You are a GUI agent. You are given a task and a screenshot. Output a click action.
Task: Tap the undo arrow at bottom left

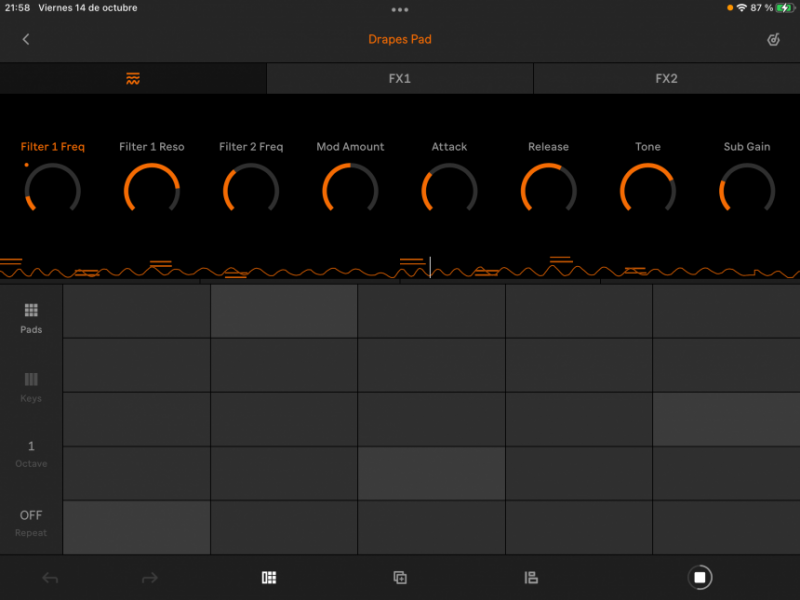[50, 577]
